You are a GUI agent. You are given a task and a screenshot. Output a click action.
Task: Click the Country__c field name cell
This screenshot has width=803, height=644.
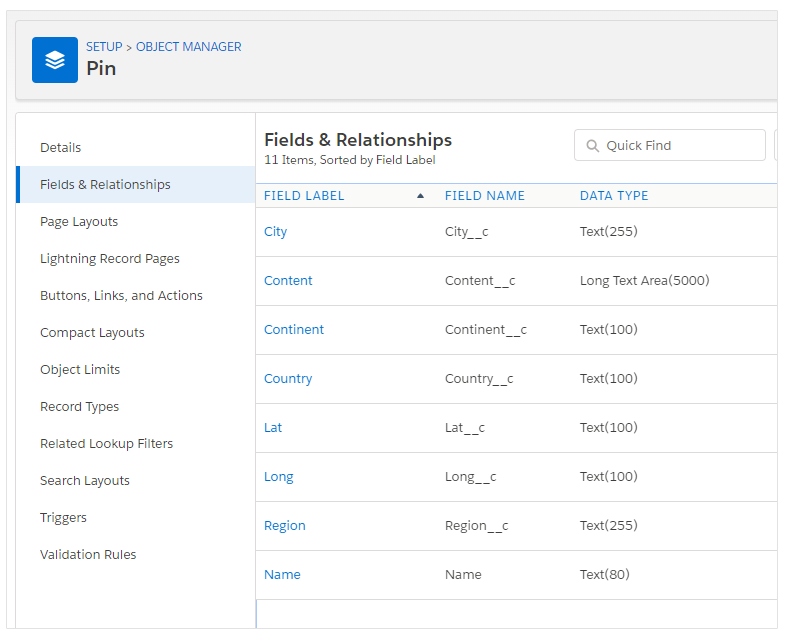[x=479, y=379]
